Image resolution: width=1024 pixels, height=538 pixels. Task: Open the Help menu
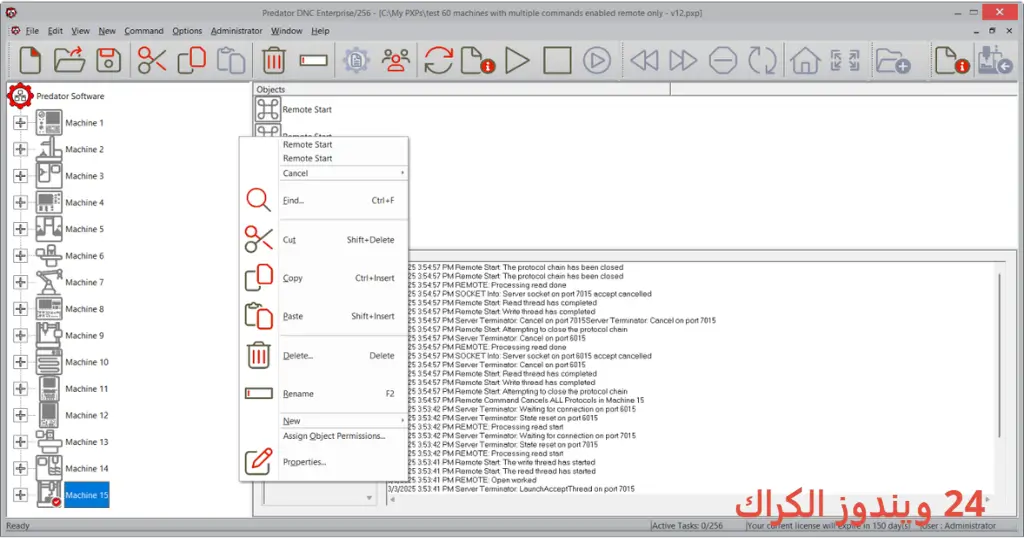(x=320, y=31)
